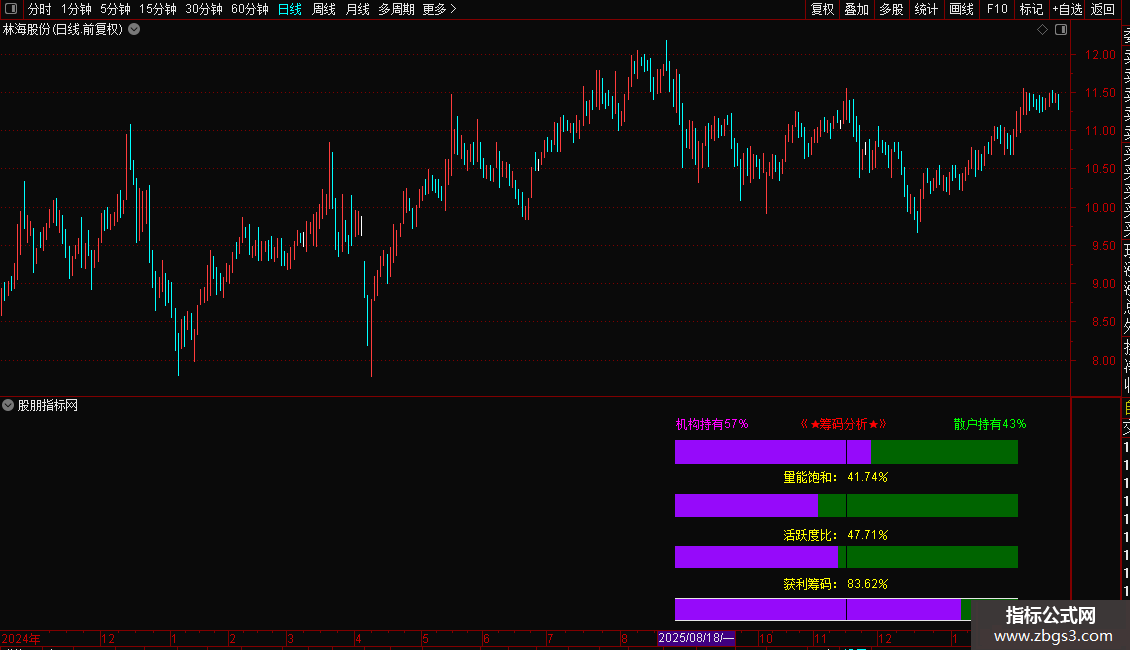The width and height of the screenshot is (1130, 650).
Task: Click the 获利筹码 83.62% value
Action: click(867, 584)
